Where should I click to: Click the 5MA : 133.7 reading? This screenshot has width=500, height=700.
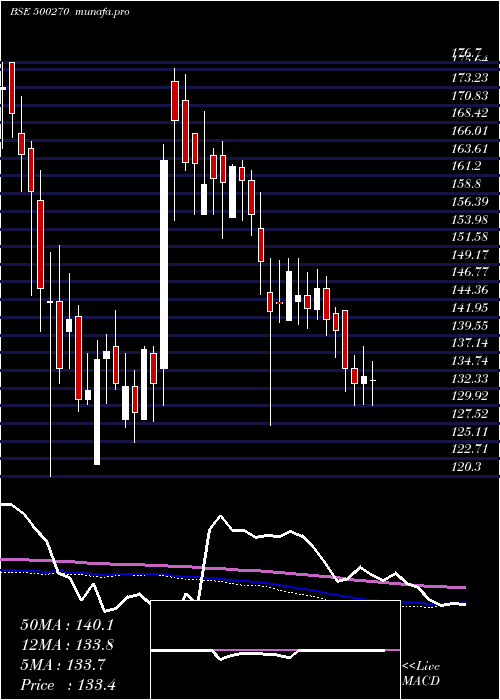pyautogui.click(x=63, y=665)
